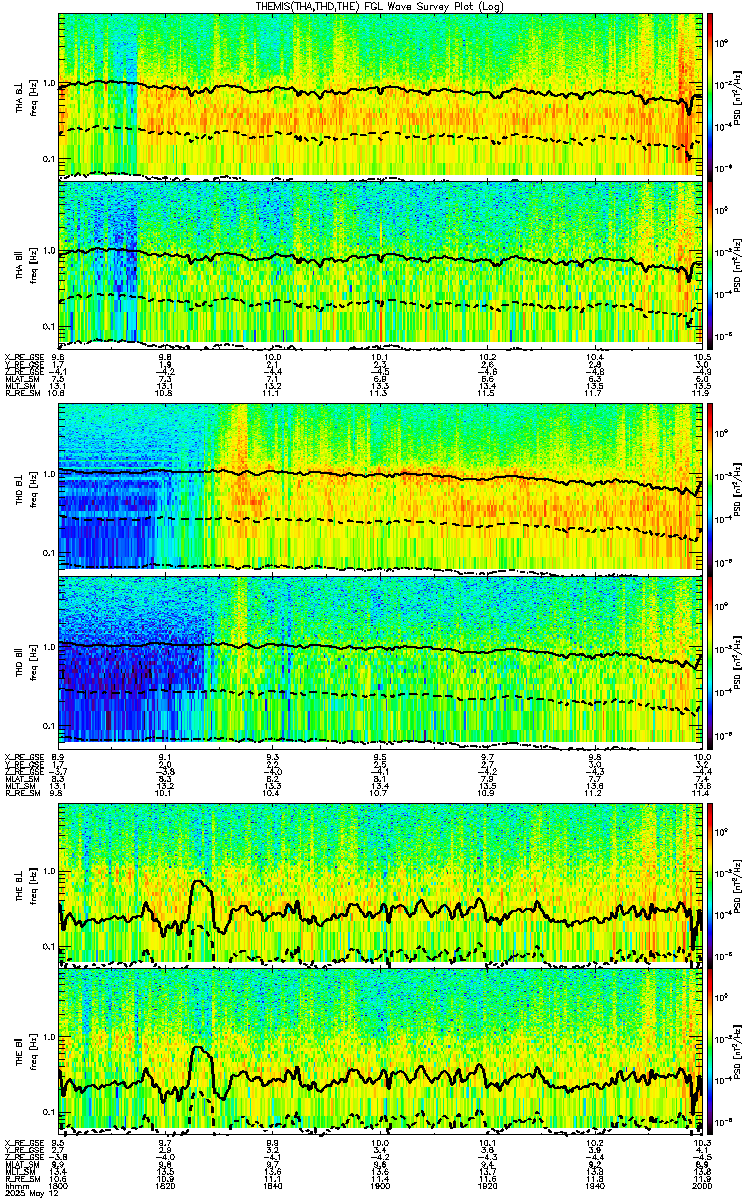This screenshot has height=1200, width=750.
Task: Select the THD B-perpendicular spectrogram panel
Action: pos(380,487)
